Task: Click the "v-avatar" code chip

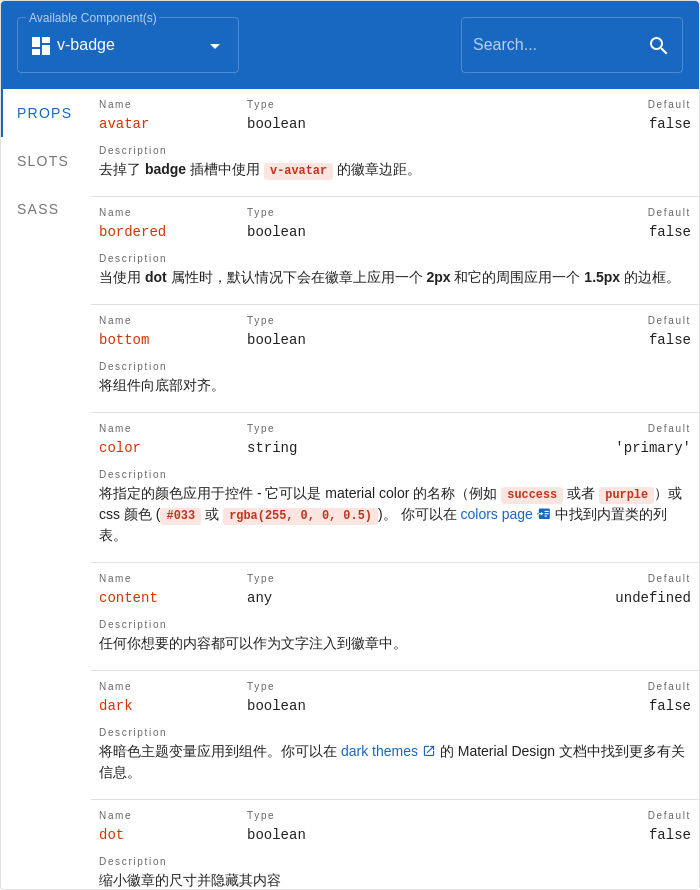Action: [x=298, y=170]
